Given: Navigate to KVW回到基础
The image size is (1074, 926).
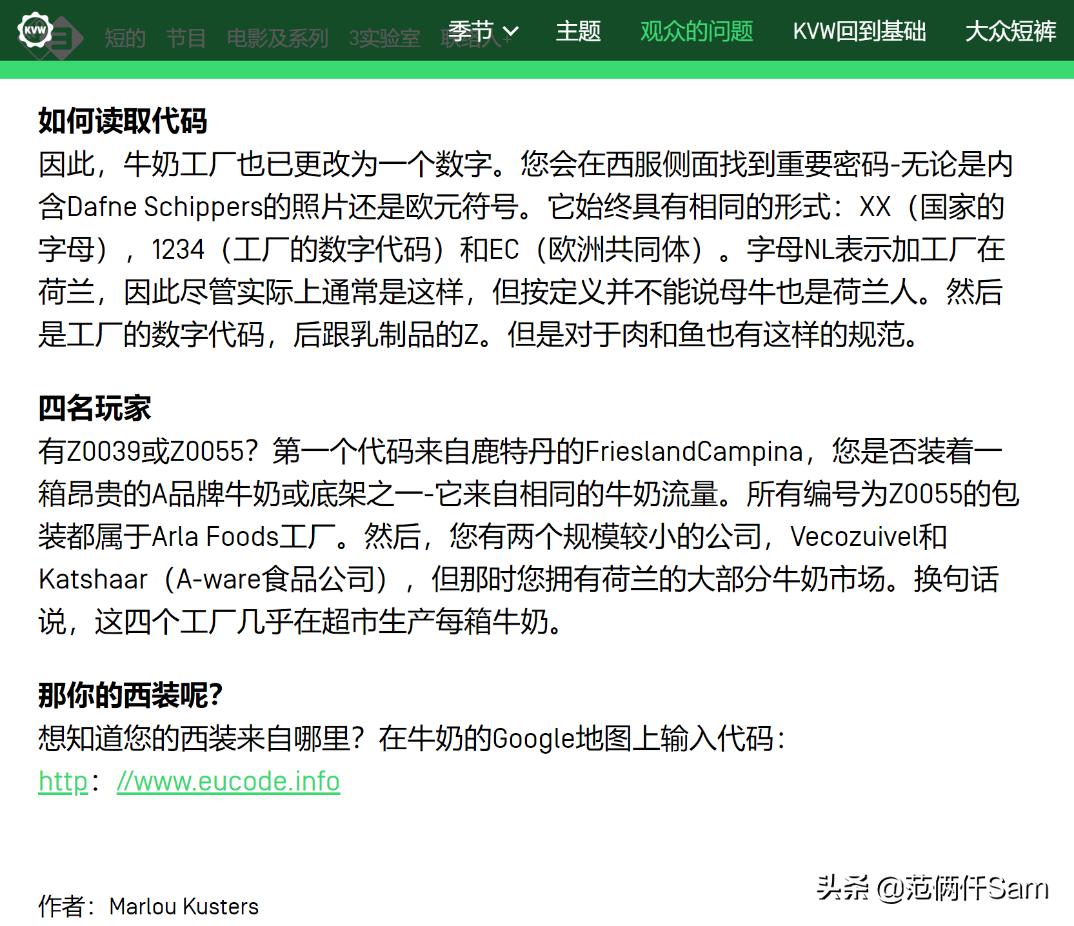Looking at the screenshot, I should 859,31.
